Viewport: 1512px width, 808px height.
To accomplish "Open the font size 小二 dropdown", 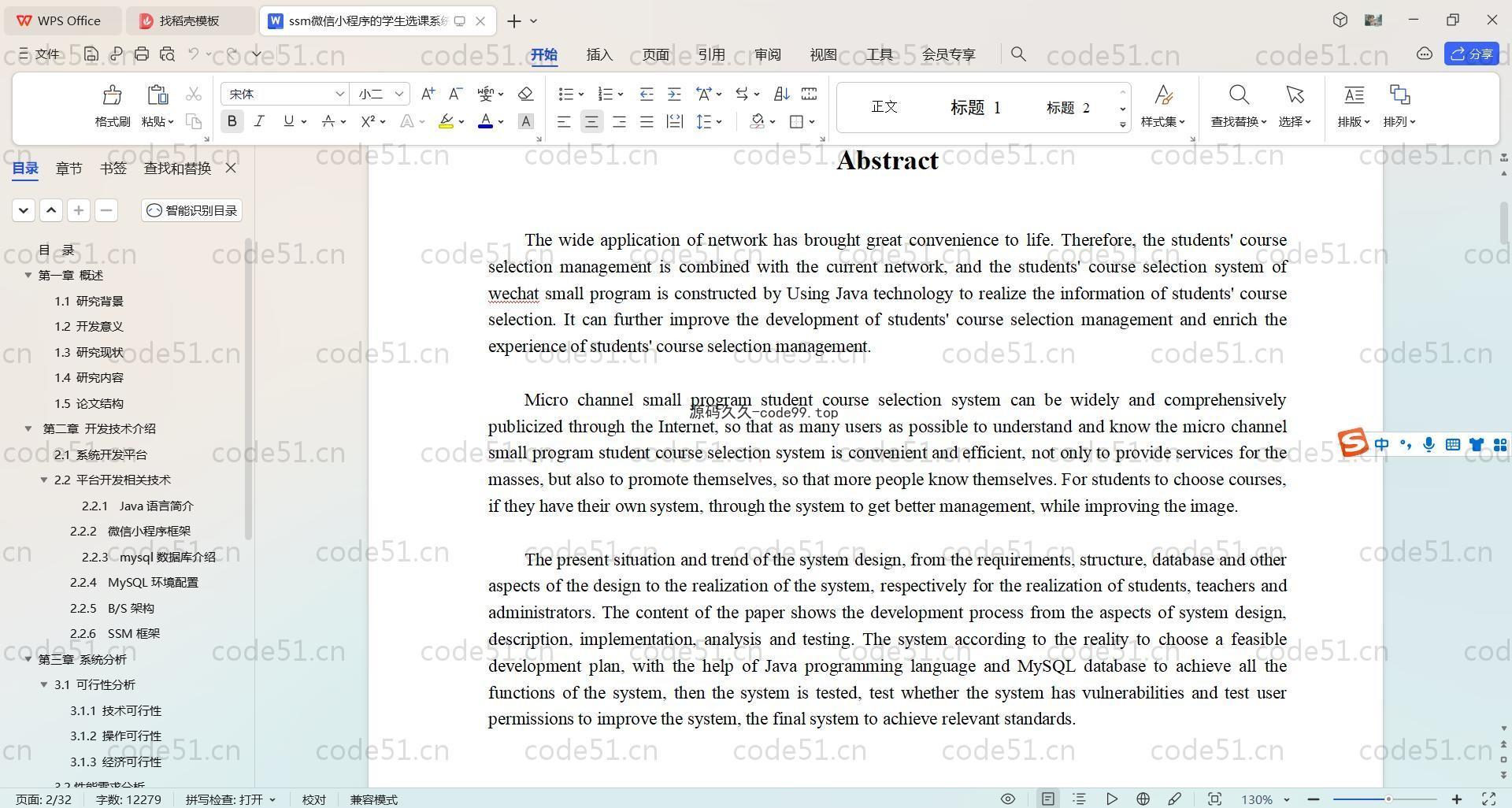I will [399, 95].
